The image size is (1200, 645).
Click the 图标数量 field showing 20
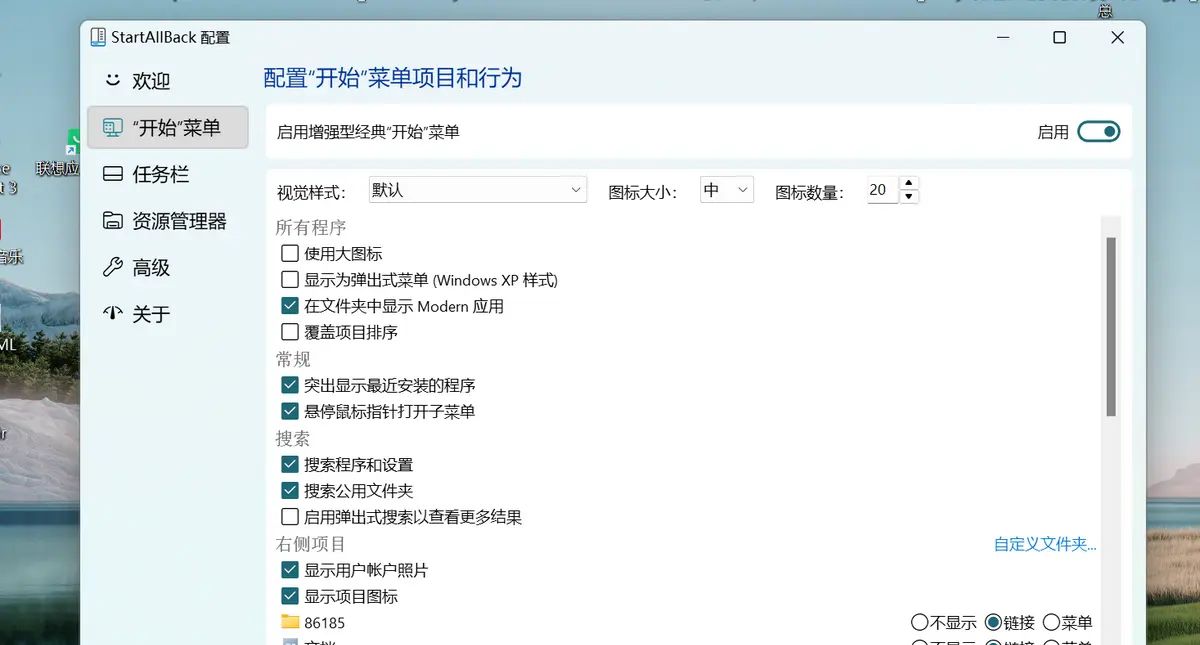click(x=883, y=190)
